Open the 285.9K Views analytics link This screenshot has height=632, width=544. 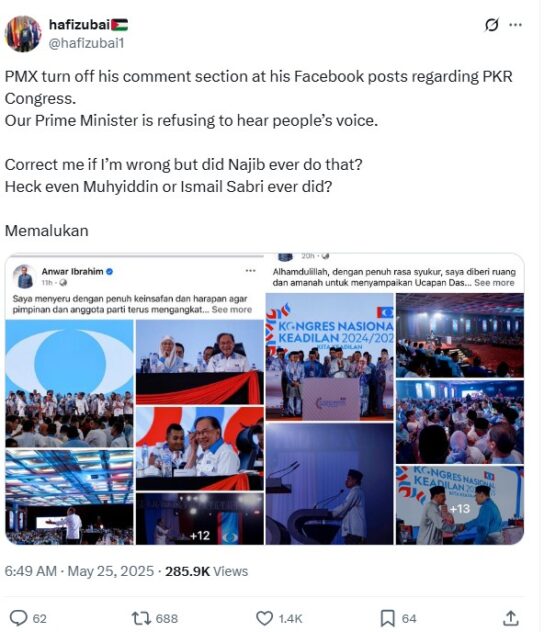point(206,571)
